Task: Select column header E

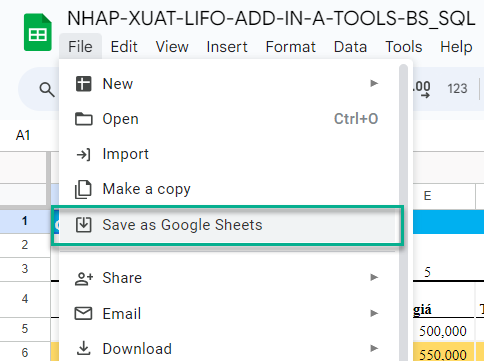Action: [444, 196]
